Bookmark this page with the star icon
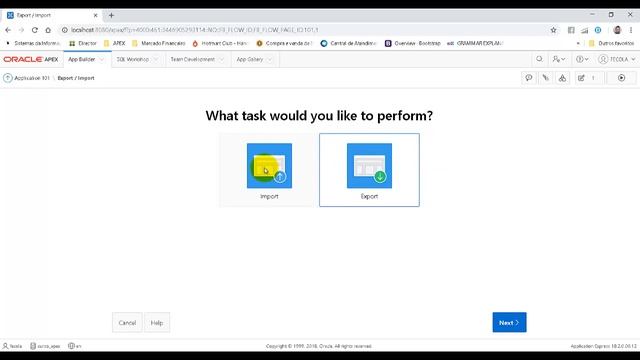Viewport: 640px width, 360px height. 553,30
